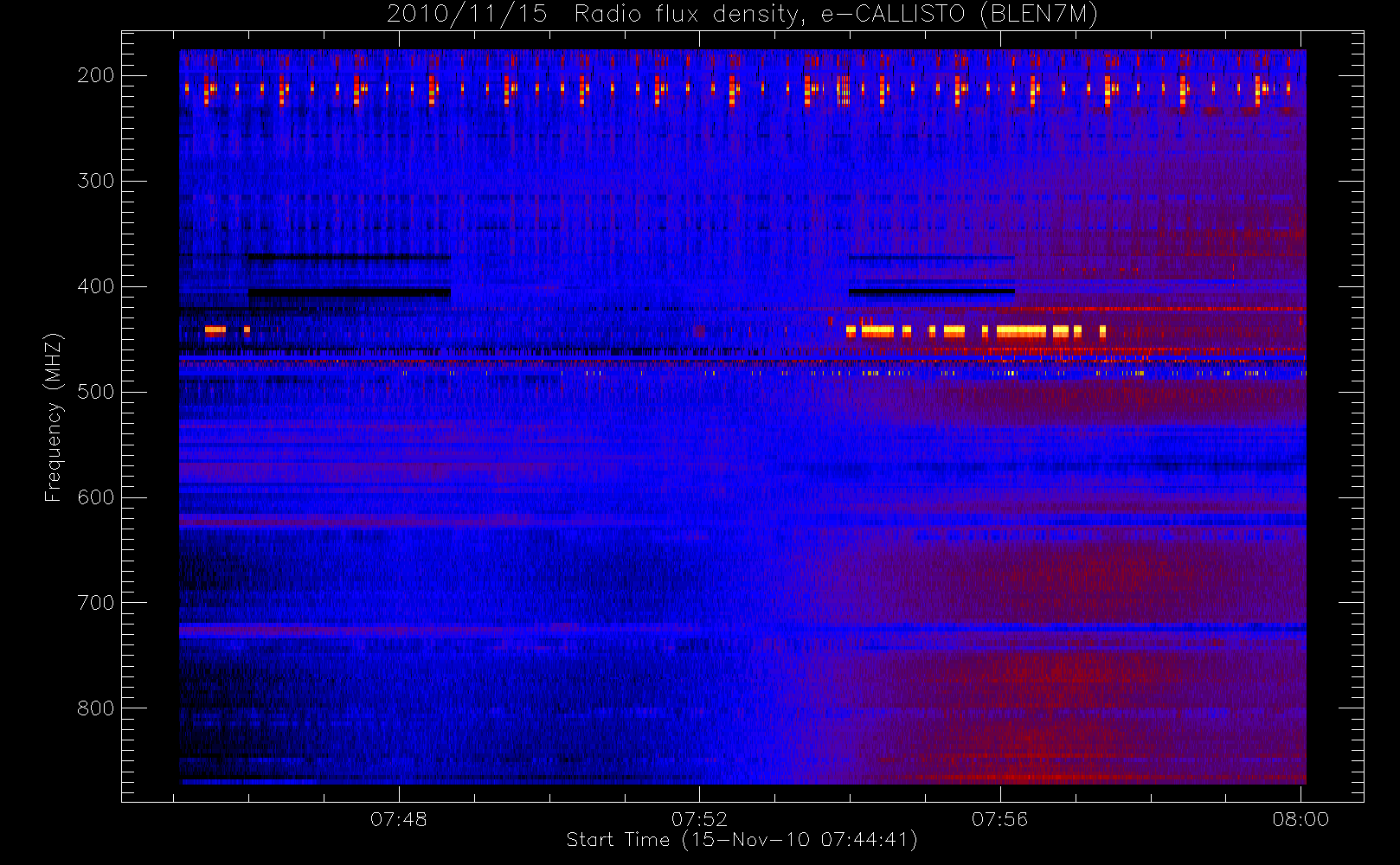Click the 700 frequency tick label
This screenshot has height=865, width=1400.
point(96,603)
